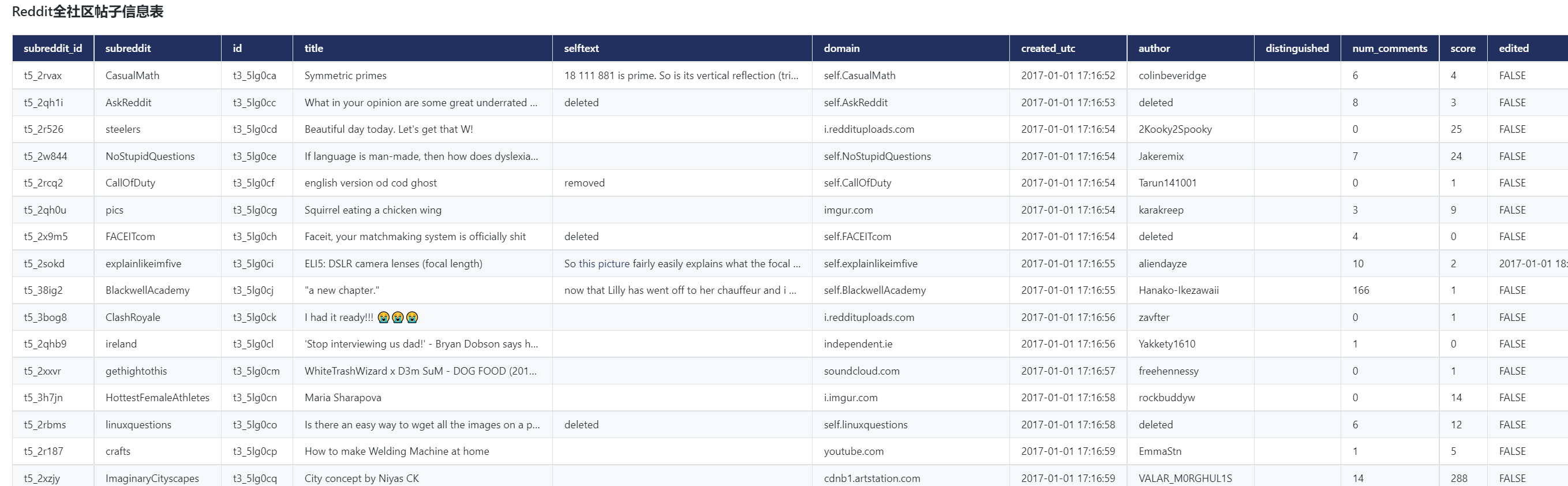Select the domain cell independent.ie
Viewport: 1568px width, 486px height.
(x=911, y=344)
